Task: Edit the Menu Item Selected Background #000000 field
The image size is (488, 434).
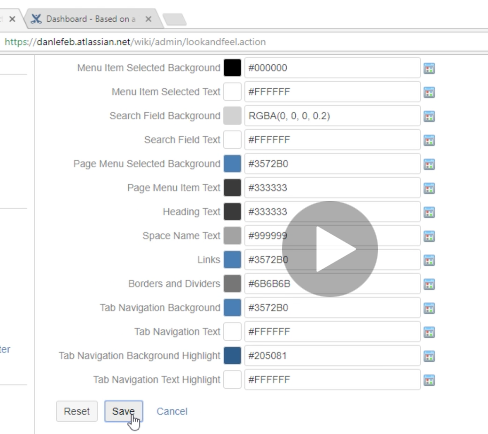Action: [332, 68]
